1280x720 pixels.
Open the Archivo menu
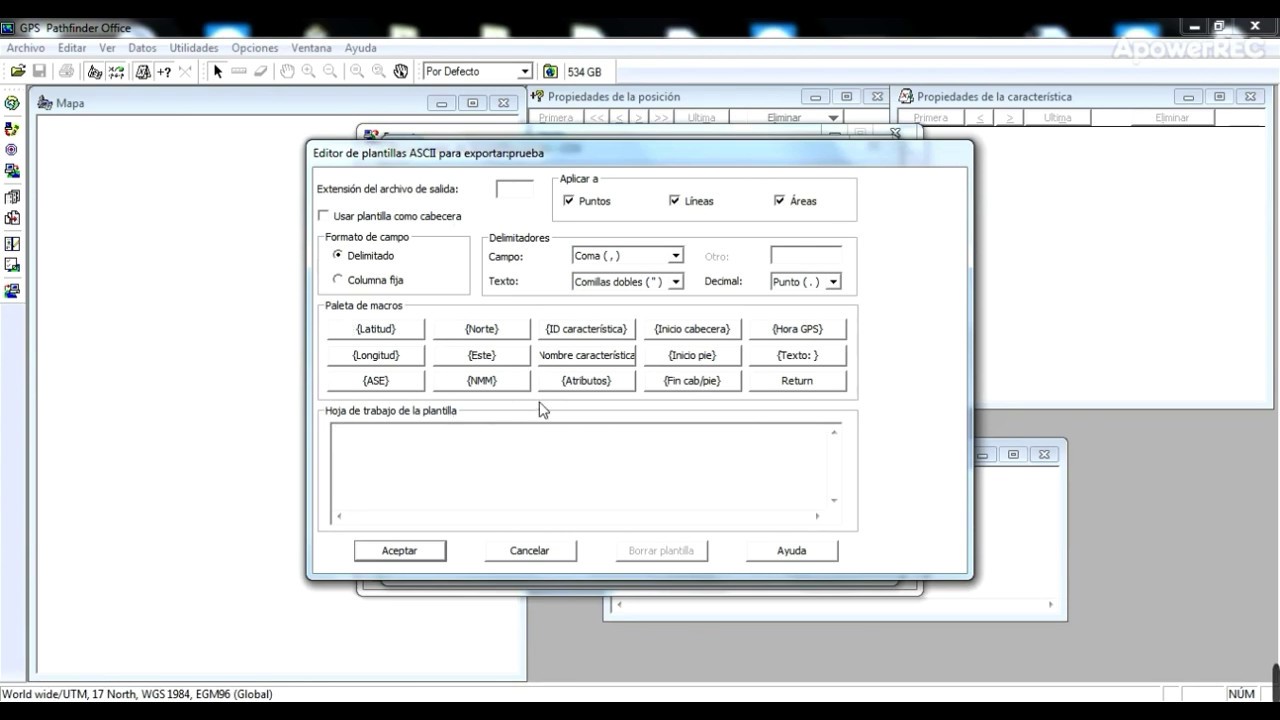(26, 48)
